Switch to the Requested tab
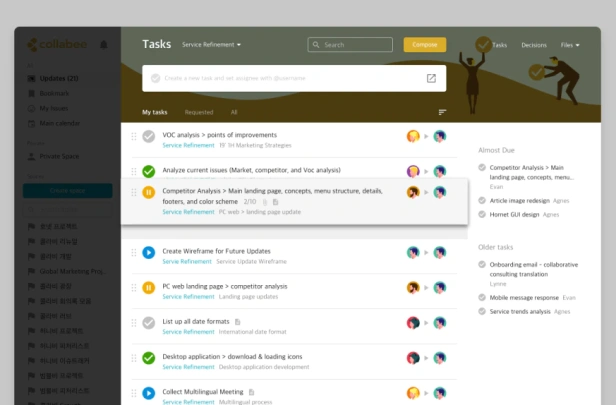This screenshot has height=405, width=616. click(x=199, y=112)
